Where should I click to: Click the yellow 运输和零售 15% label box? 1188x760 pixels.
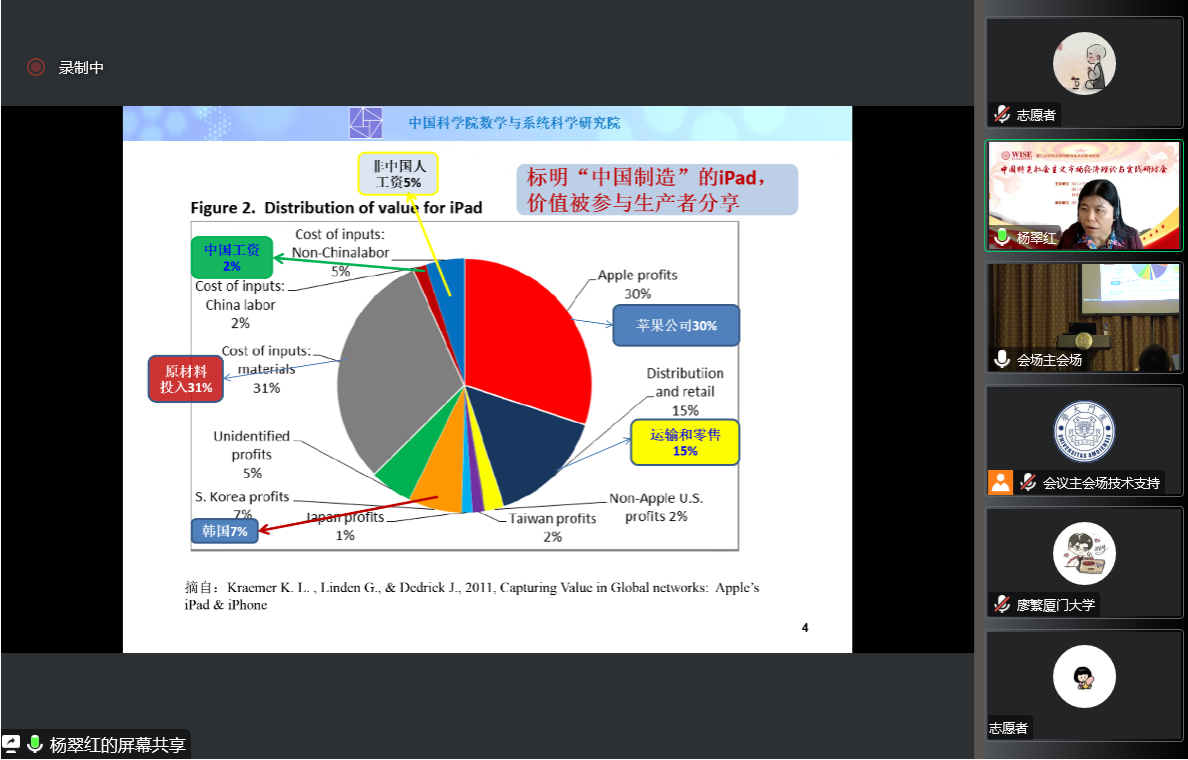pyautogui.click(x=685, y=442)
